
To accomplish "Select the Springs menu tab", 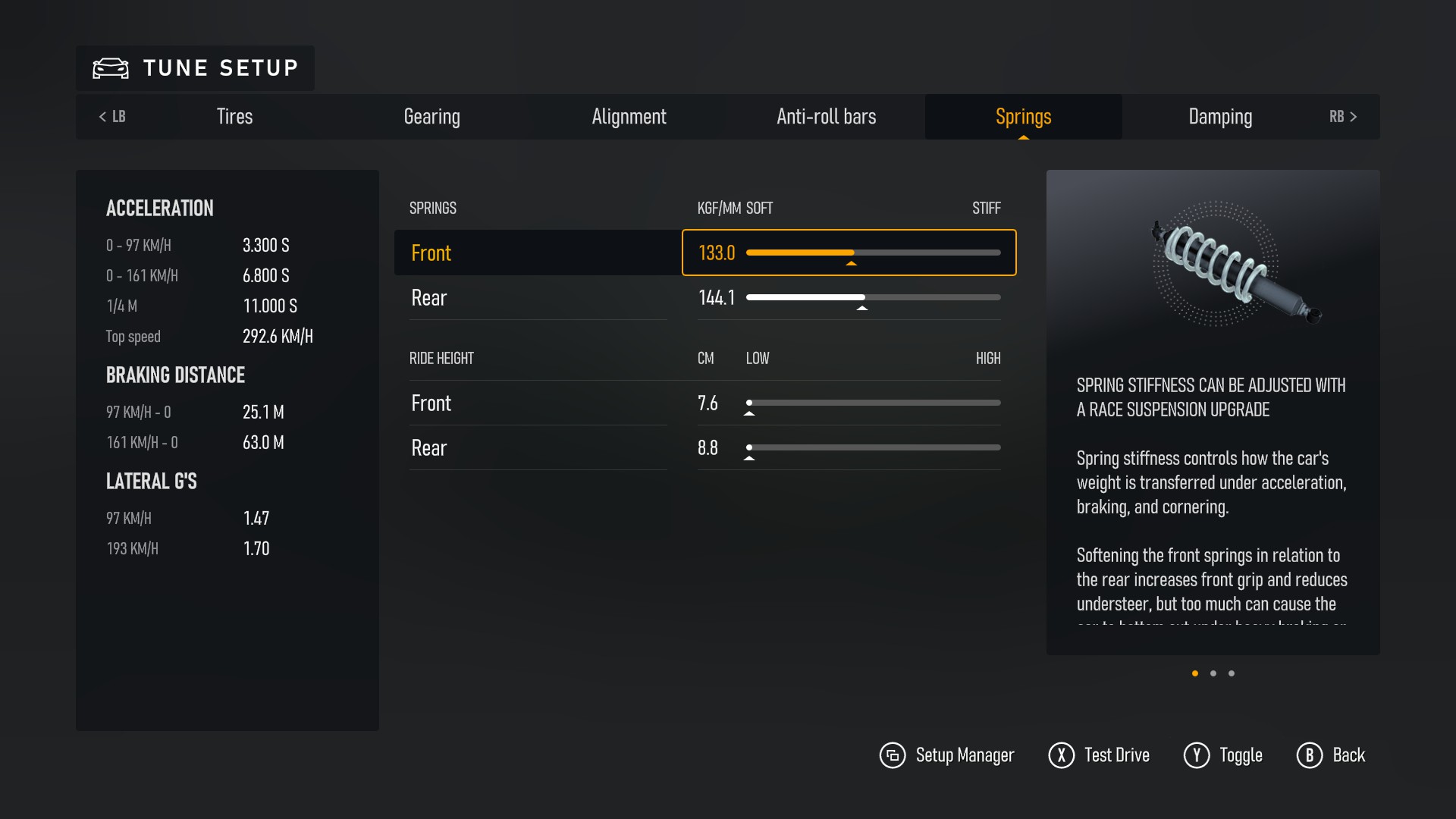I will (x=1023, y=117).
